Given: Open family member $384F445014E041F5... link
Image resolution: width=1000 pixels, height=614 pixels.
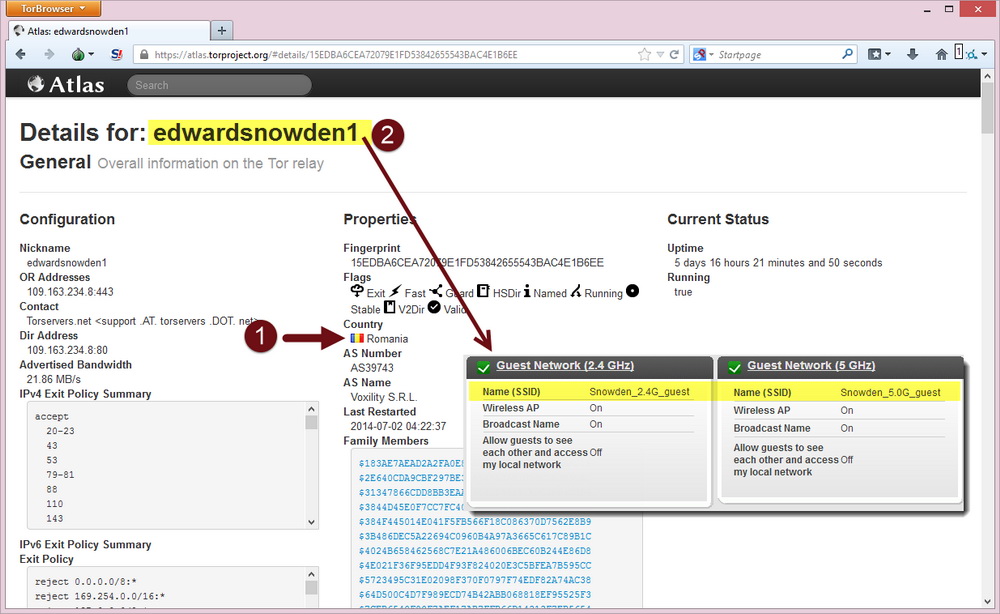Looking at the screenshot, I should [x=475, y=522].
